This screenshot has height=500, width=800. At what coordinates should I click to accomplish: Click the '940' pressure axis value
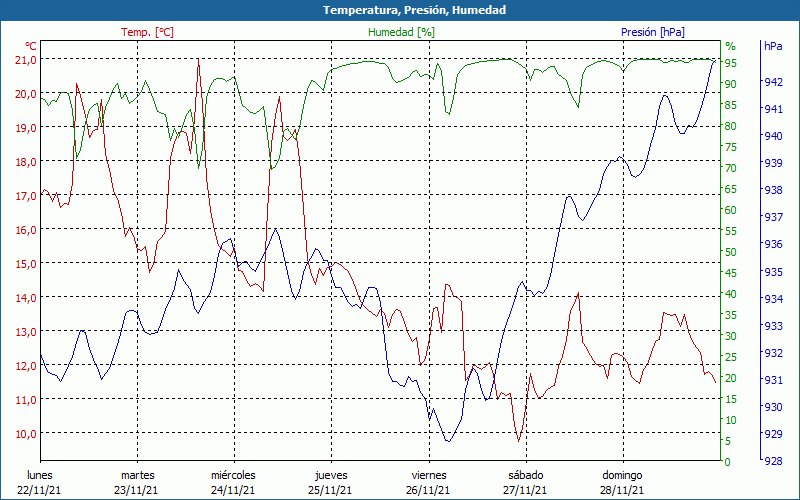(773, 136)
